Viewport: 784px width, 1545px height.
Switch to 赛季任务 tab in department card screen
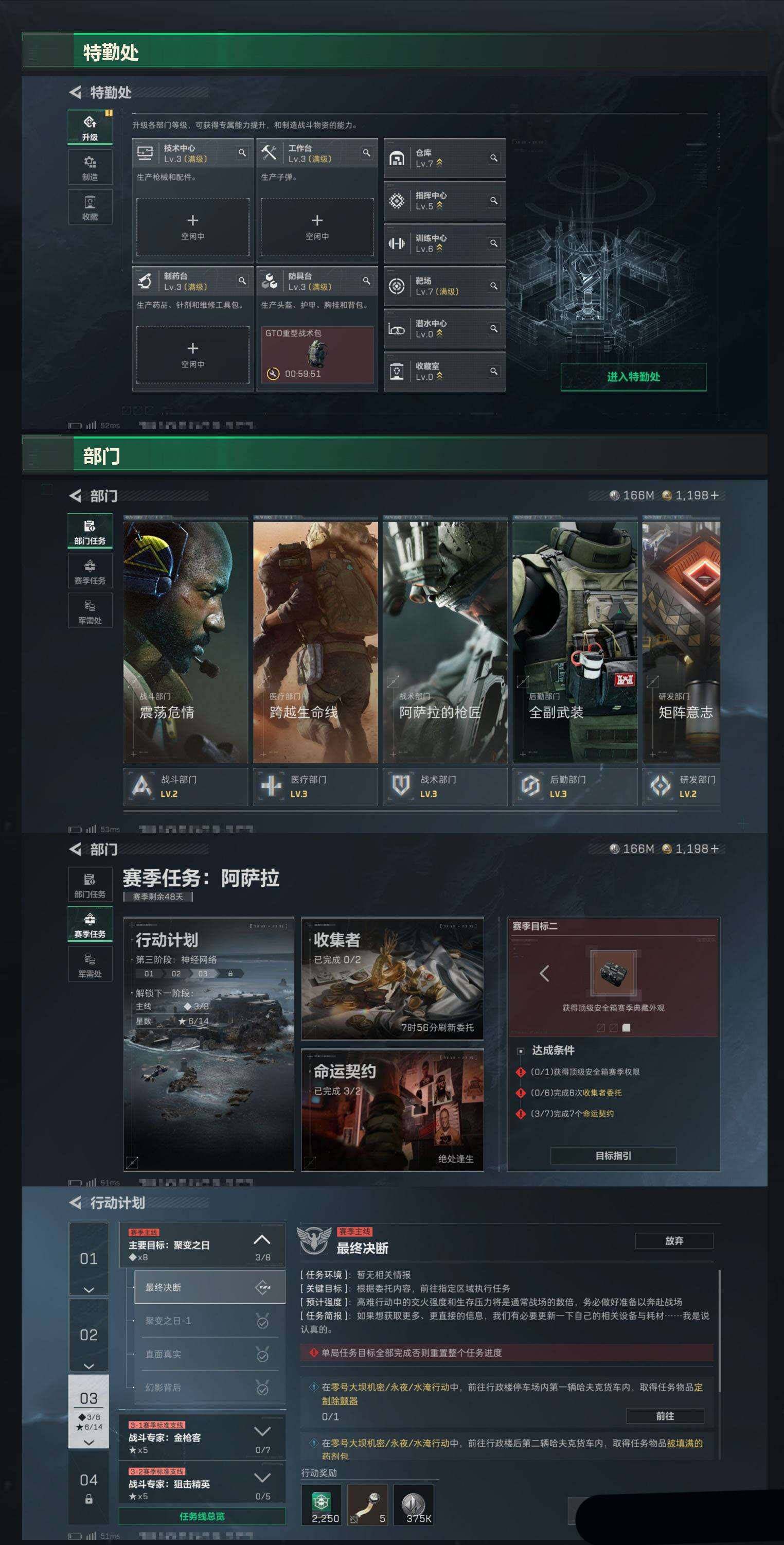point(90,570)
